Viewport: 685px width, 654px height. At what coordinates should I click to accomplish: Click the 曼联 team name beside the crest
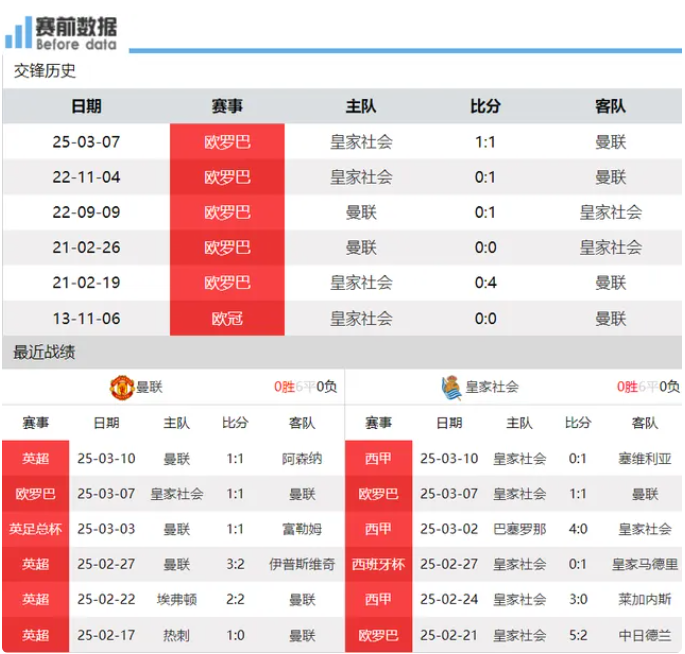point(149,387)
